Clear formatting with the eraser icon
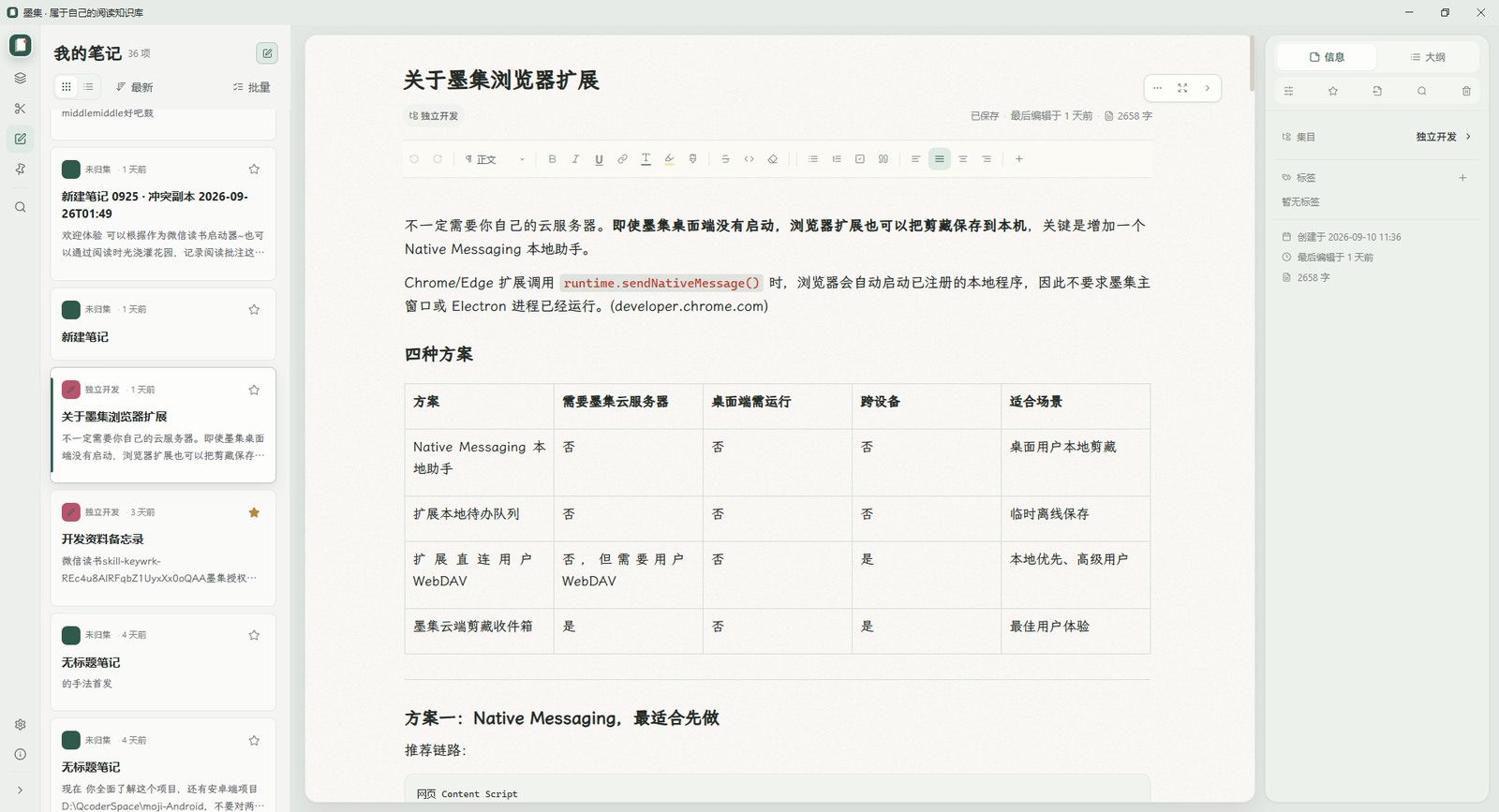This screenshot has width=1499, height=812. pos(773,159)
